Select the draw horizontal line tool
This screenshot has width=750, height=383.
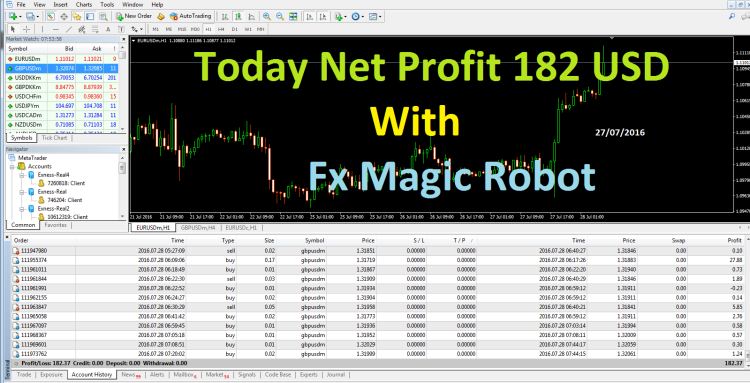55,29
